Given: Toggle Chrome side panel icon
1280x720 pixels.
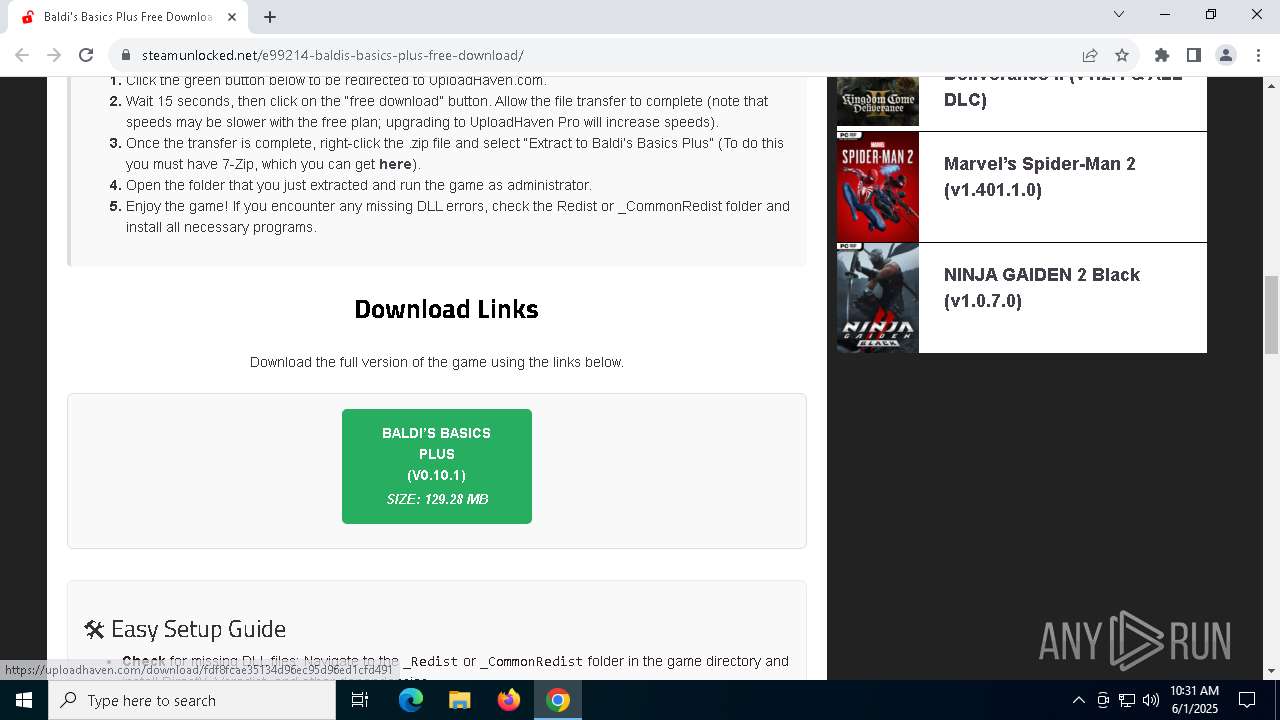Looking at the screenshot, I should tap(1194, 55).
